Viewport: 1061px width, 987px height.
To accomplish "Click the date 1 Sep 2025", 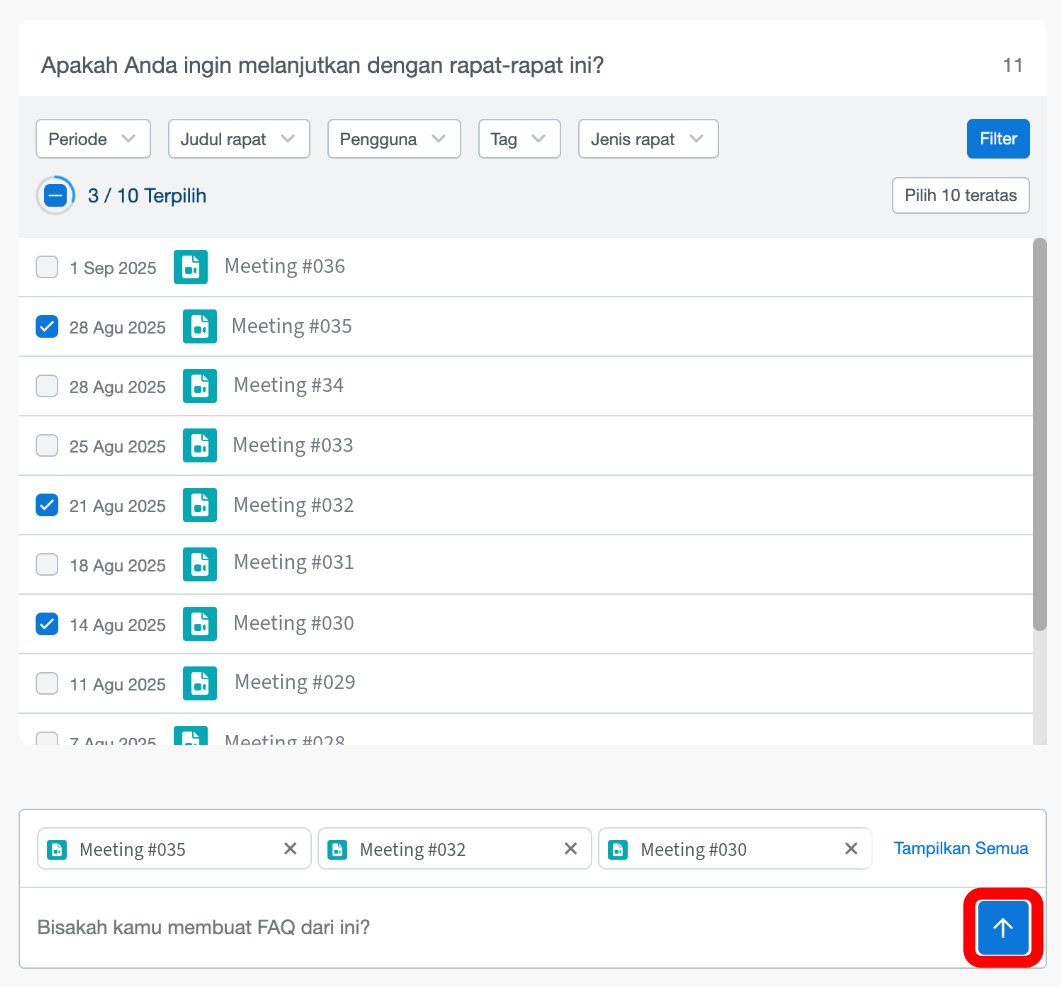I will (x=113, y=268).
